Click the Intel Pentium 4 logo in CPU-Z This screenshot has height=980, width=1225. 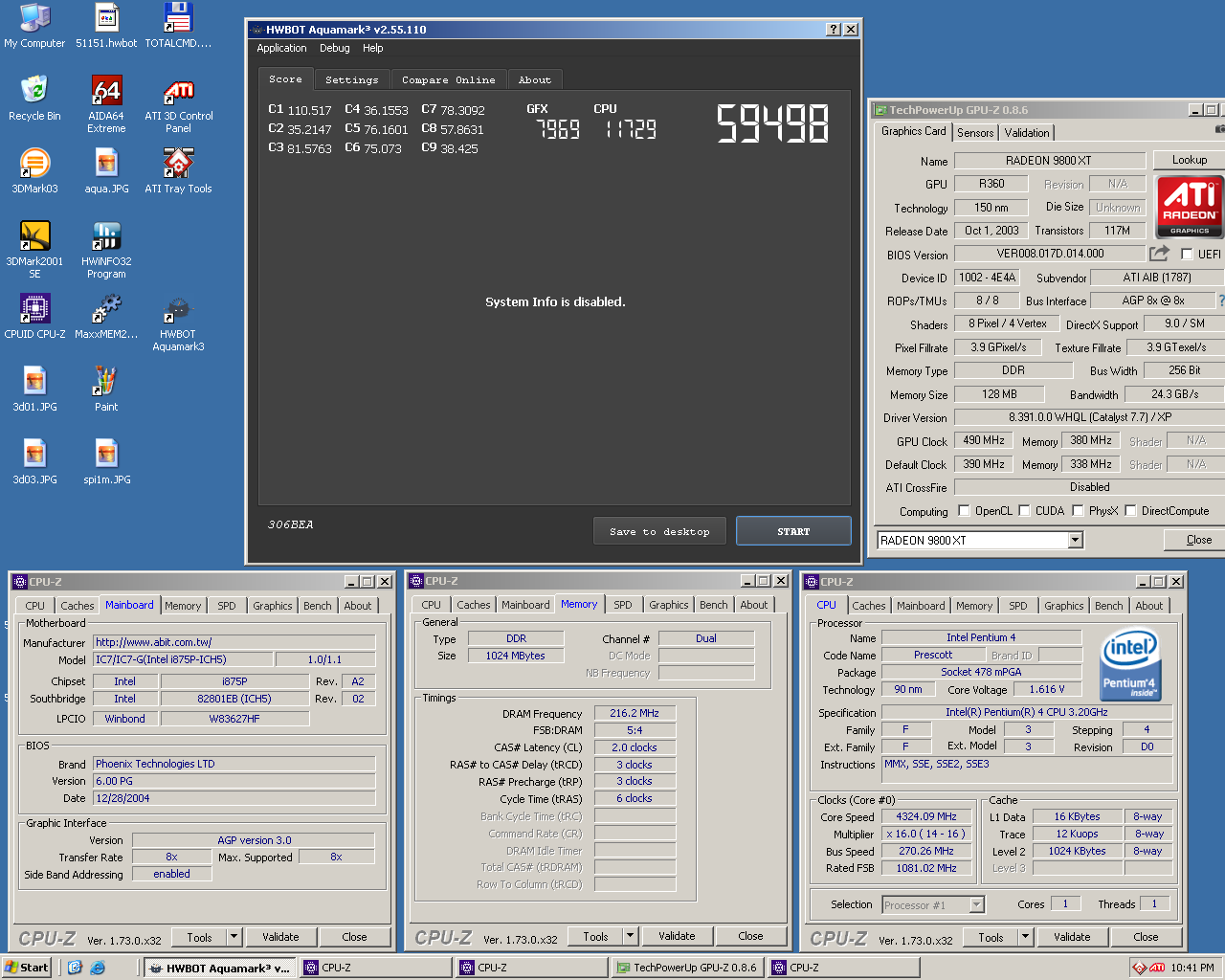click(1130, 665)
